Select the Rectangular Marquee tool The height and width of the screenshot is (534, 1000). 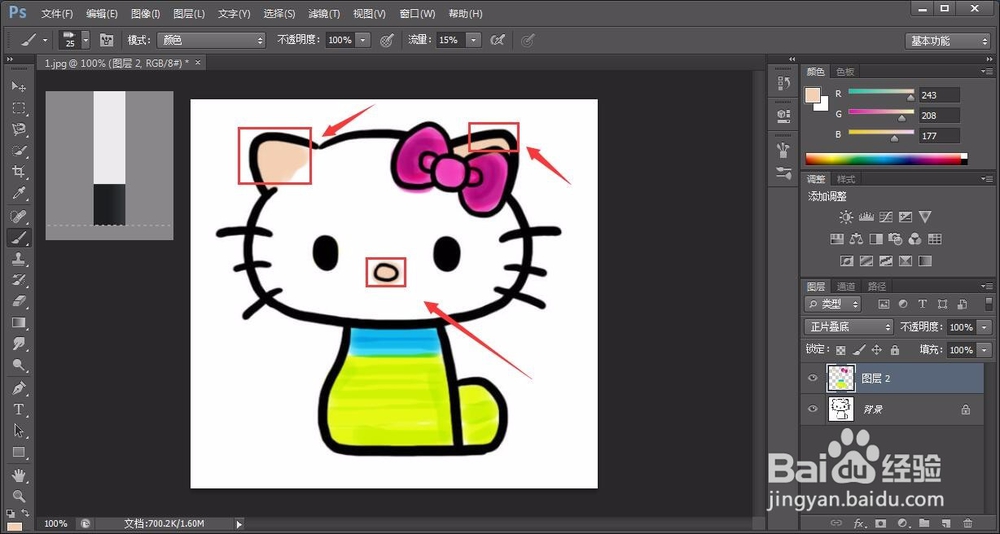18,108
